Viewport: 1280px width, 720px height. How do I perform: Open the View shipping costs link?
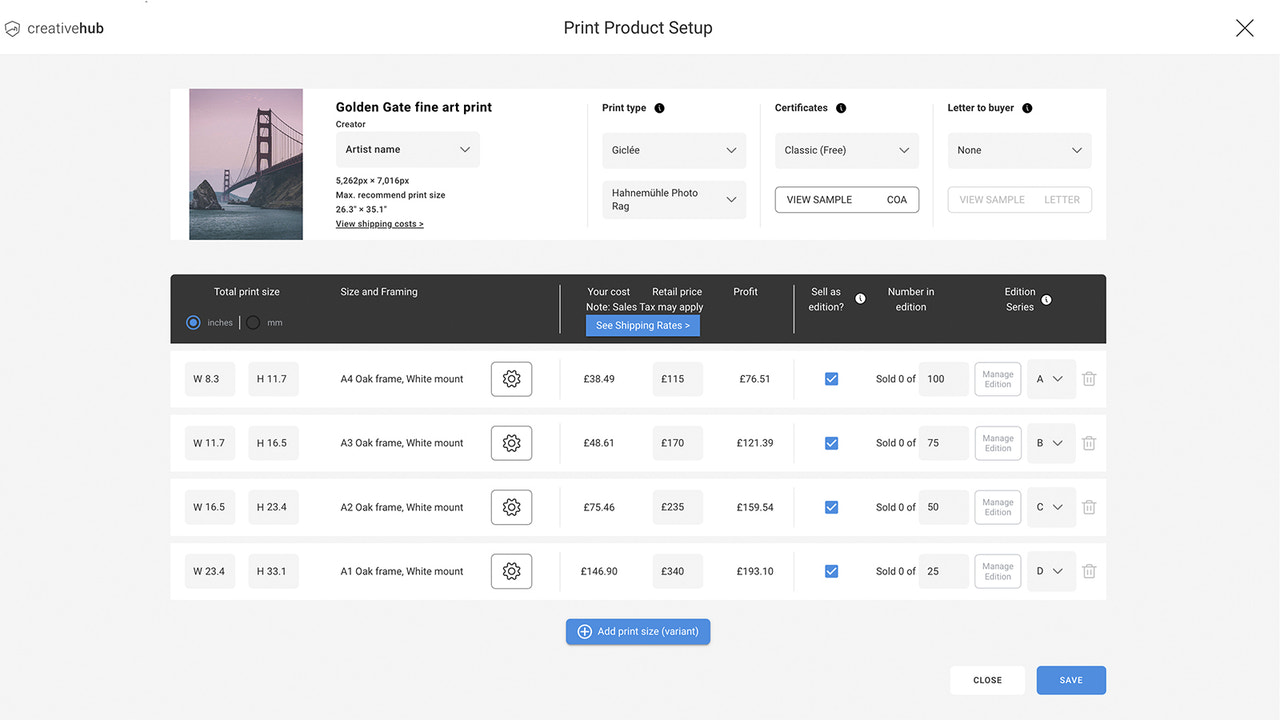[379, 223]
